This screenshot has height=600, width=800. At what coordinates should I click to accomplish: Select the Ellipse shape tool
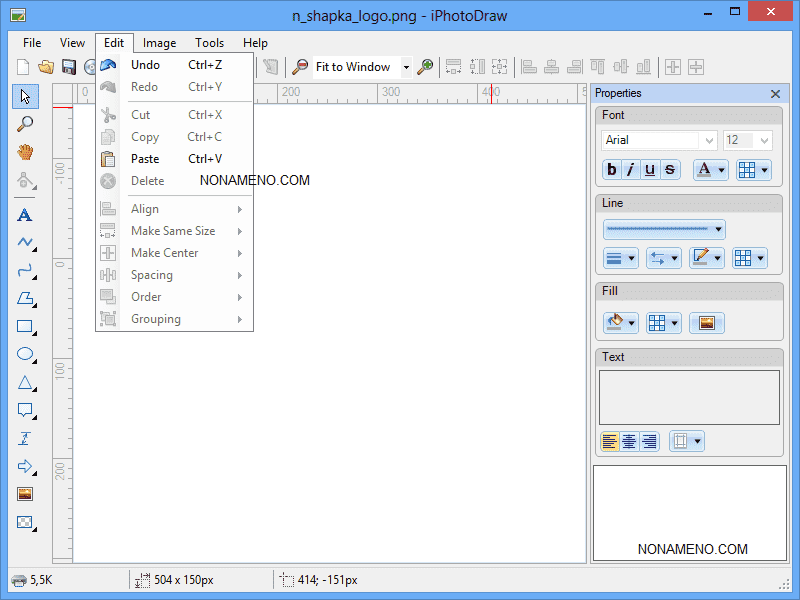(25, 354)
